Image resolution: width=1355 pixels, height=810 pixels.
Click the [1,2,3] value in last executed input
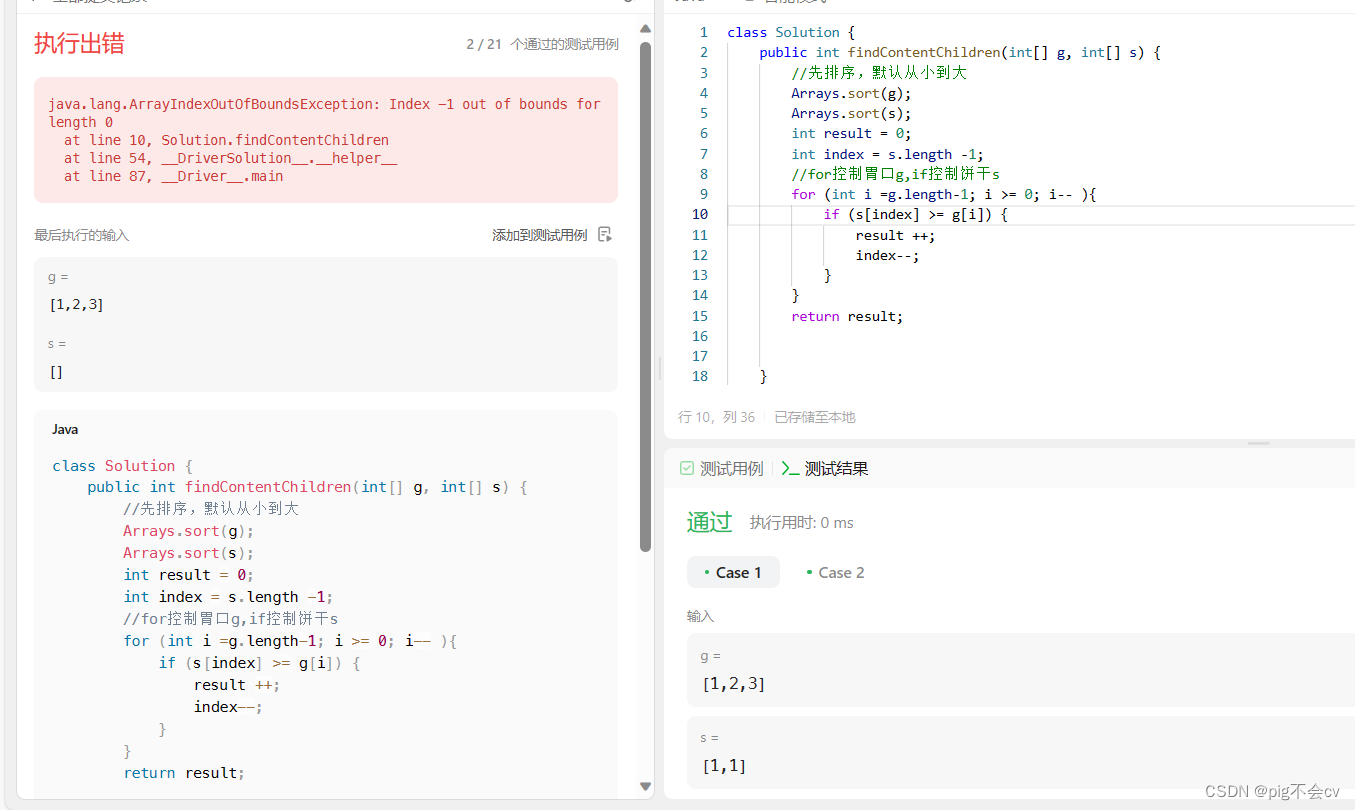[x=76, y=304]
